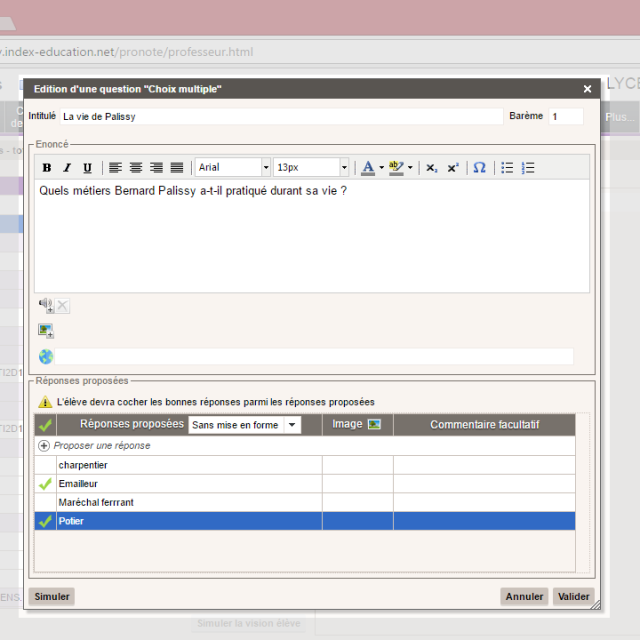Mark charpentier as a correct answer
This screenshot has width=640, height=640.
pyautogui.click(x=45, y=465)
